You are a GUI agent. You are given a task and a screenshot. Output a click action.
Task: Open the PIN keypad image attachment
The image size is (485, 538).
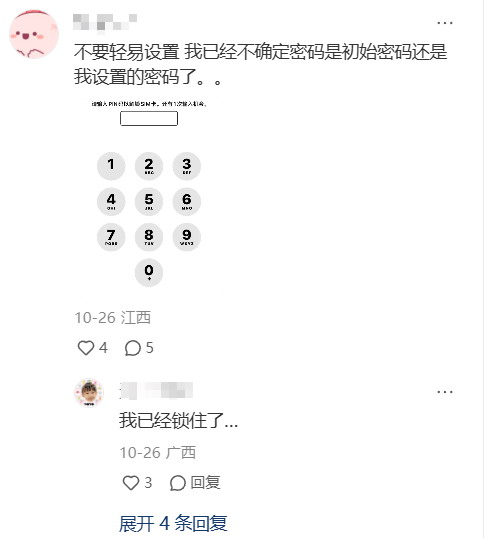tap(149, 194)
